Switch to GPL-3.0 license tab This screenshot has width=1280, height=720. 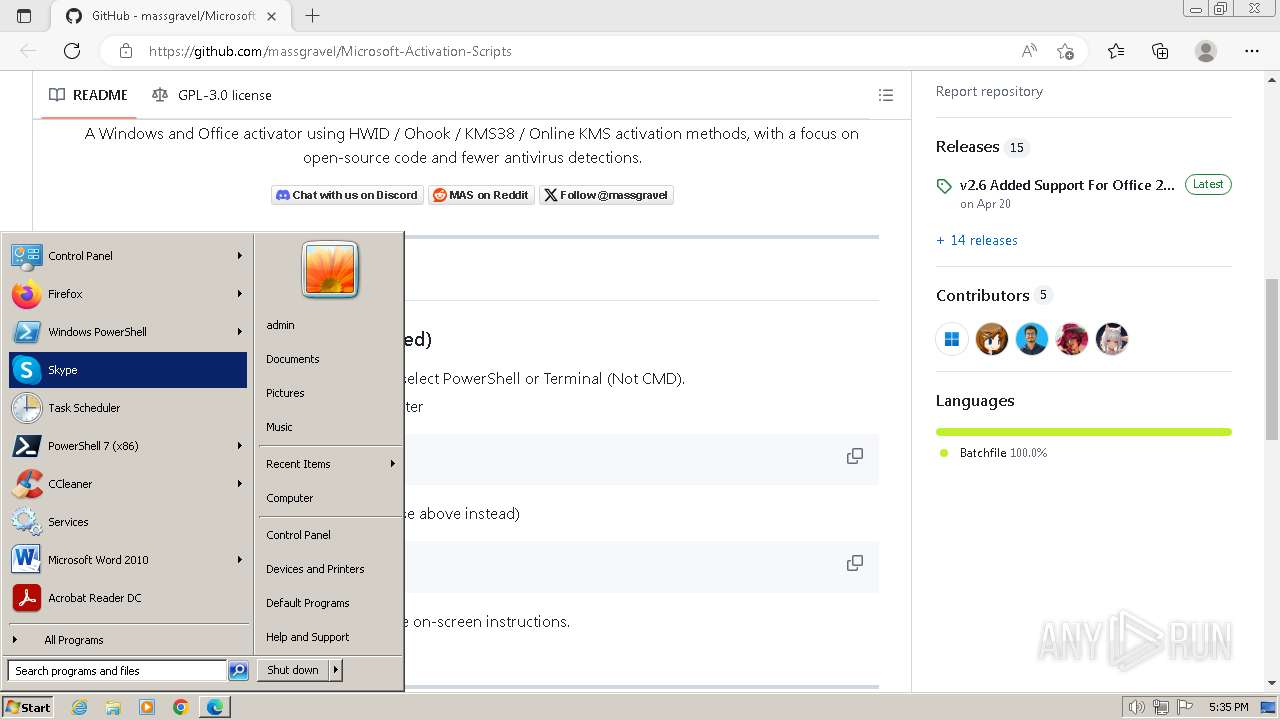[212, 95]
